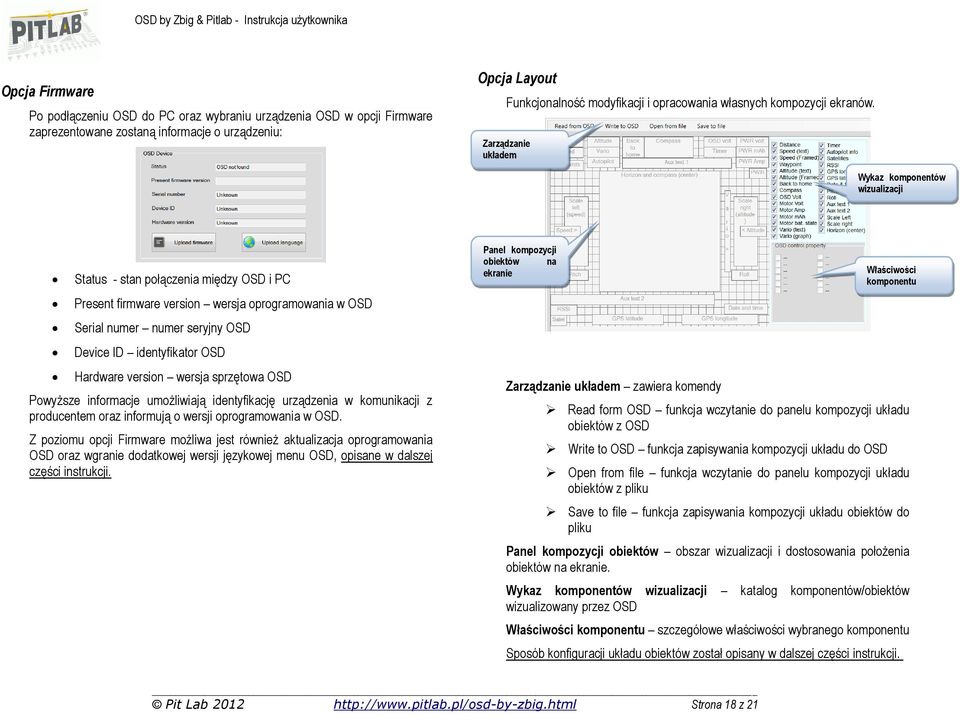Click the OSD control property panel label

[x=800, y=246]
